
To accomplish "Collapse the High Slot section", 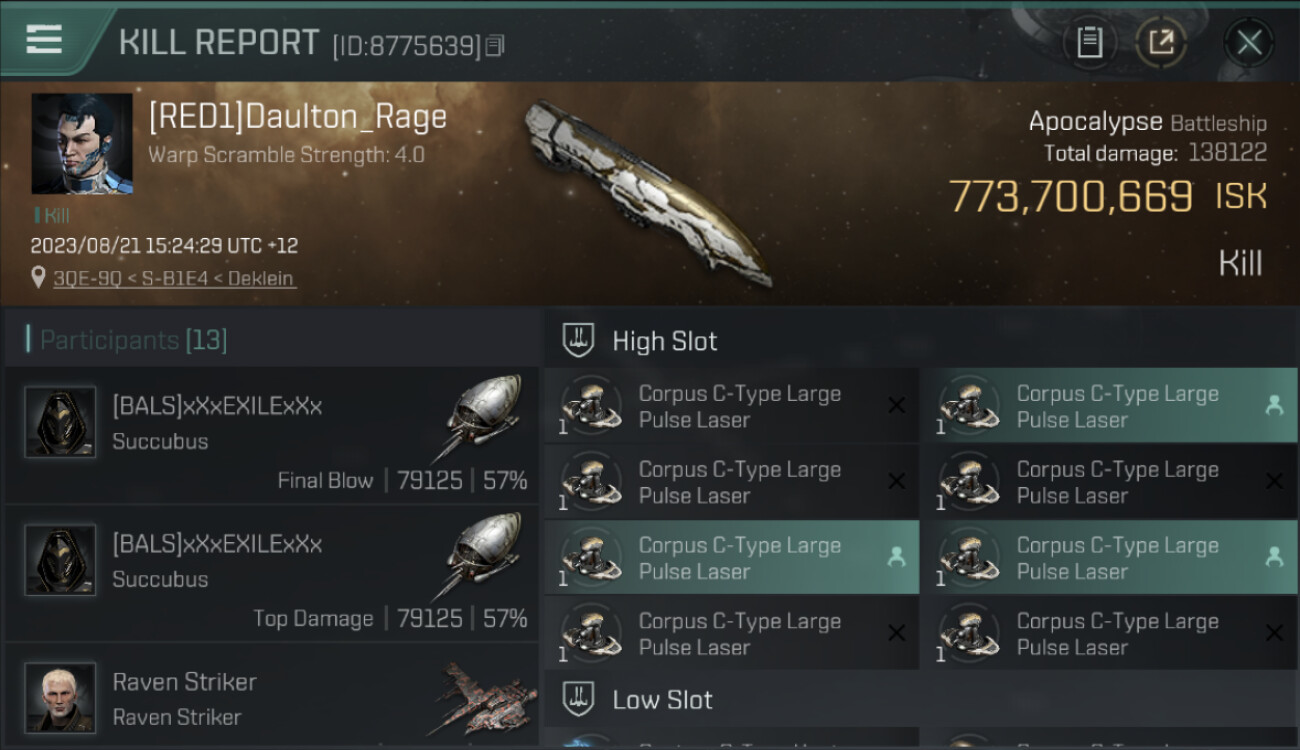I will [664, 341].
